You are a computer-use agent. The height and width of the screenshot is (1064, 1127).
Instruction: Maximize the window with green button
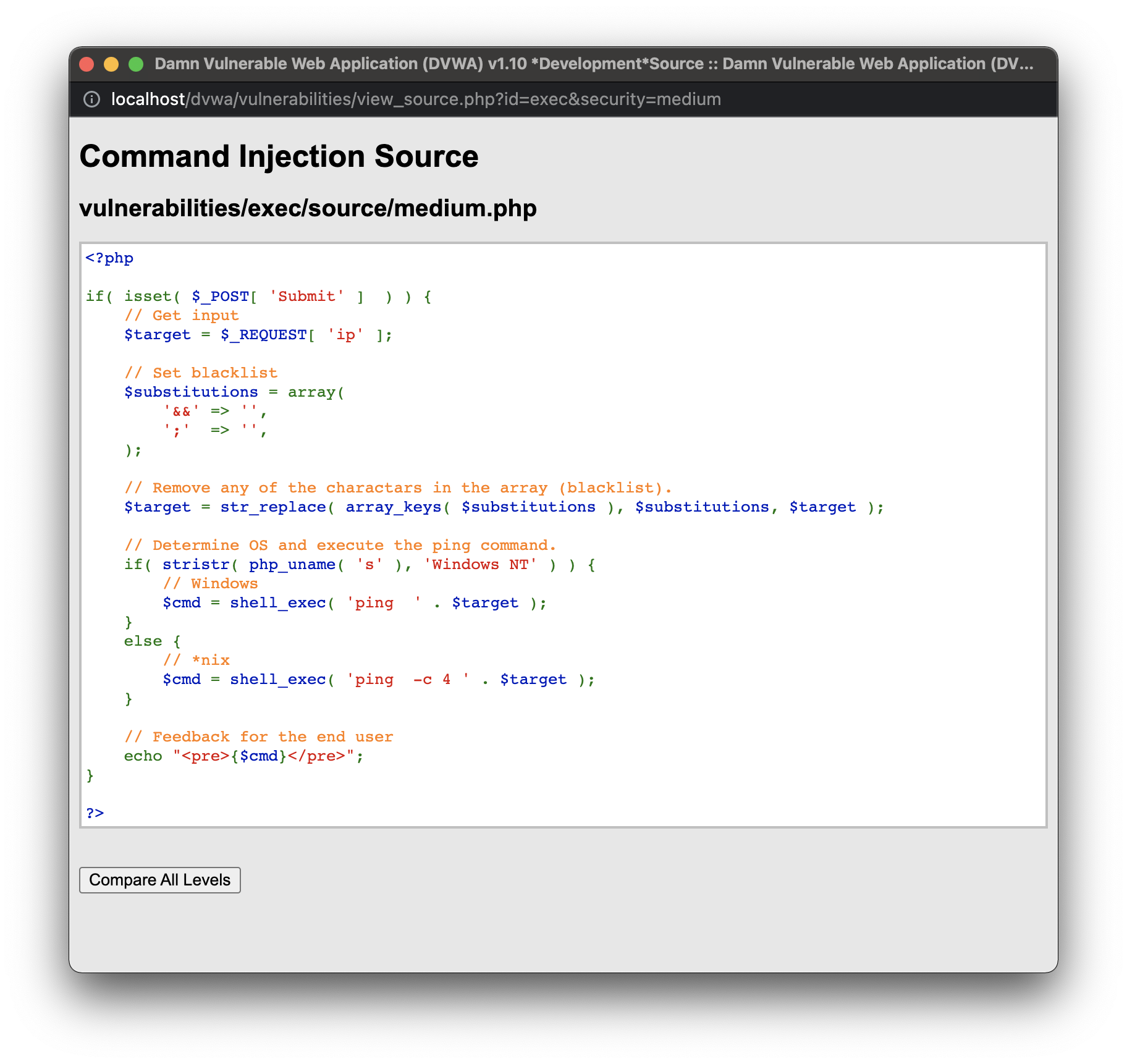tap(136, 64)
